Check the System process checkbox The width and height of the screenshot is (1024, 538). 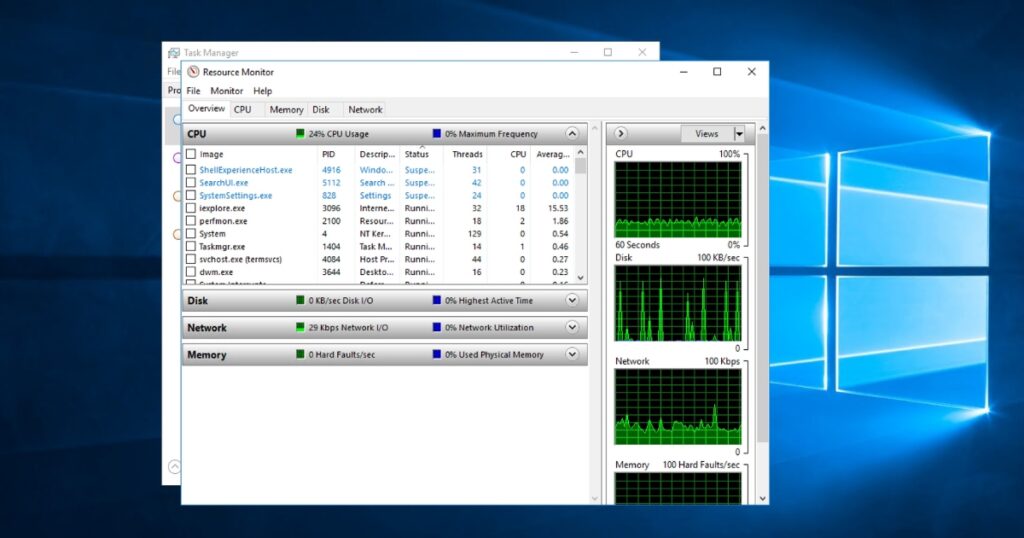[x=191, y=234]
